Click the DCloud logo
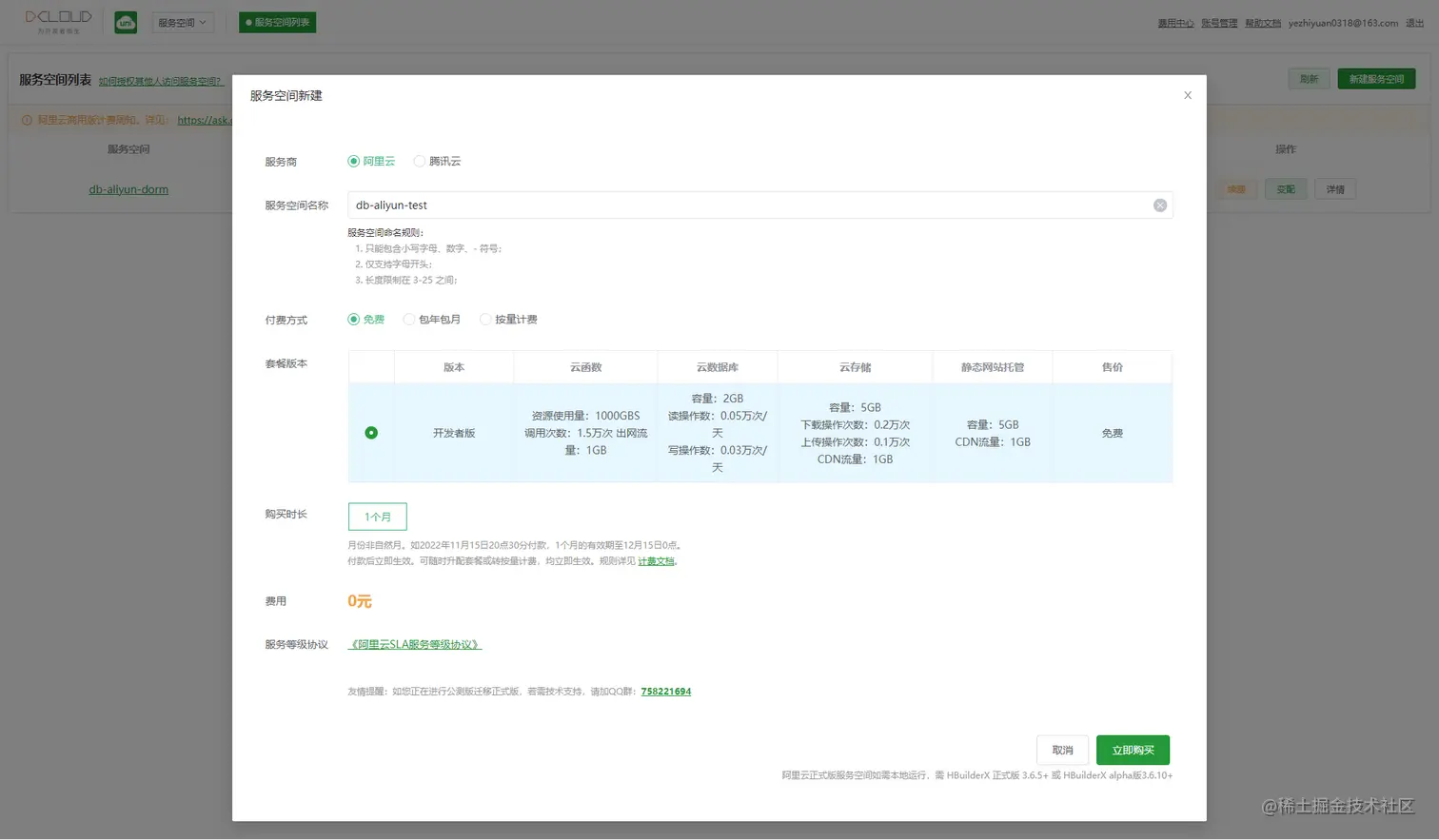Image resolution: width=1439 pixels, height=840 pixels. (58, 21)
